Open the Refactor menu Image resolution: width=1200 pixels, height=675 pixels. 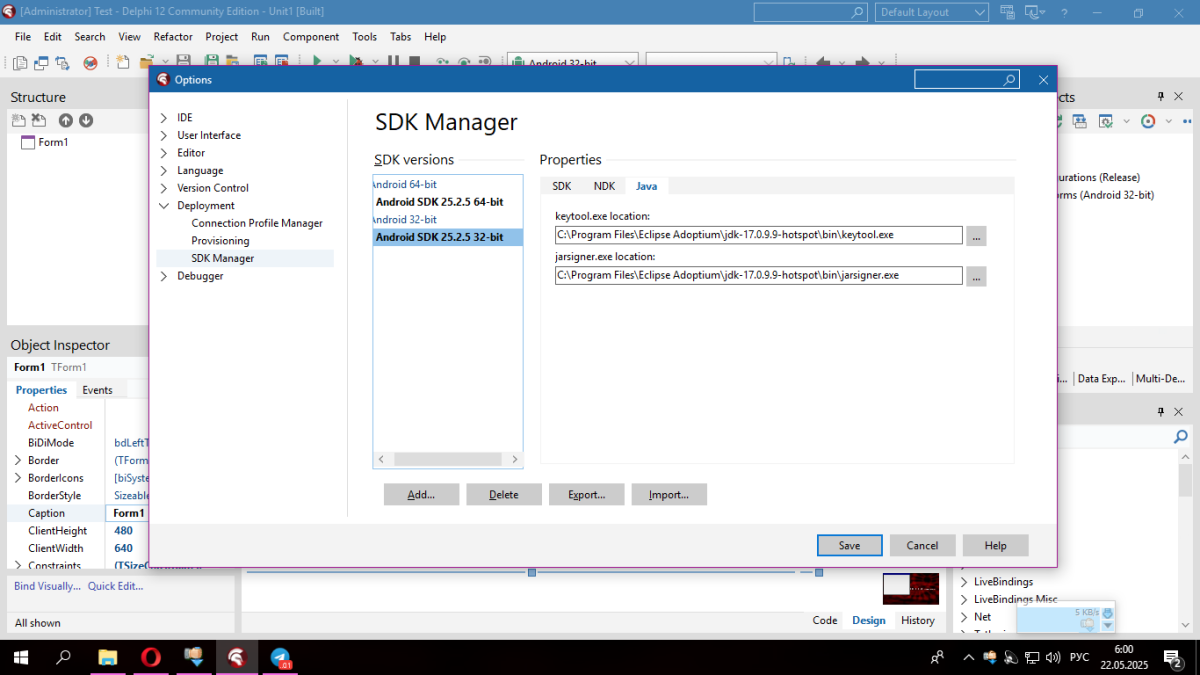173,36
